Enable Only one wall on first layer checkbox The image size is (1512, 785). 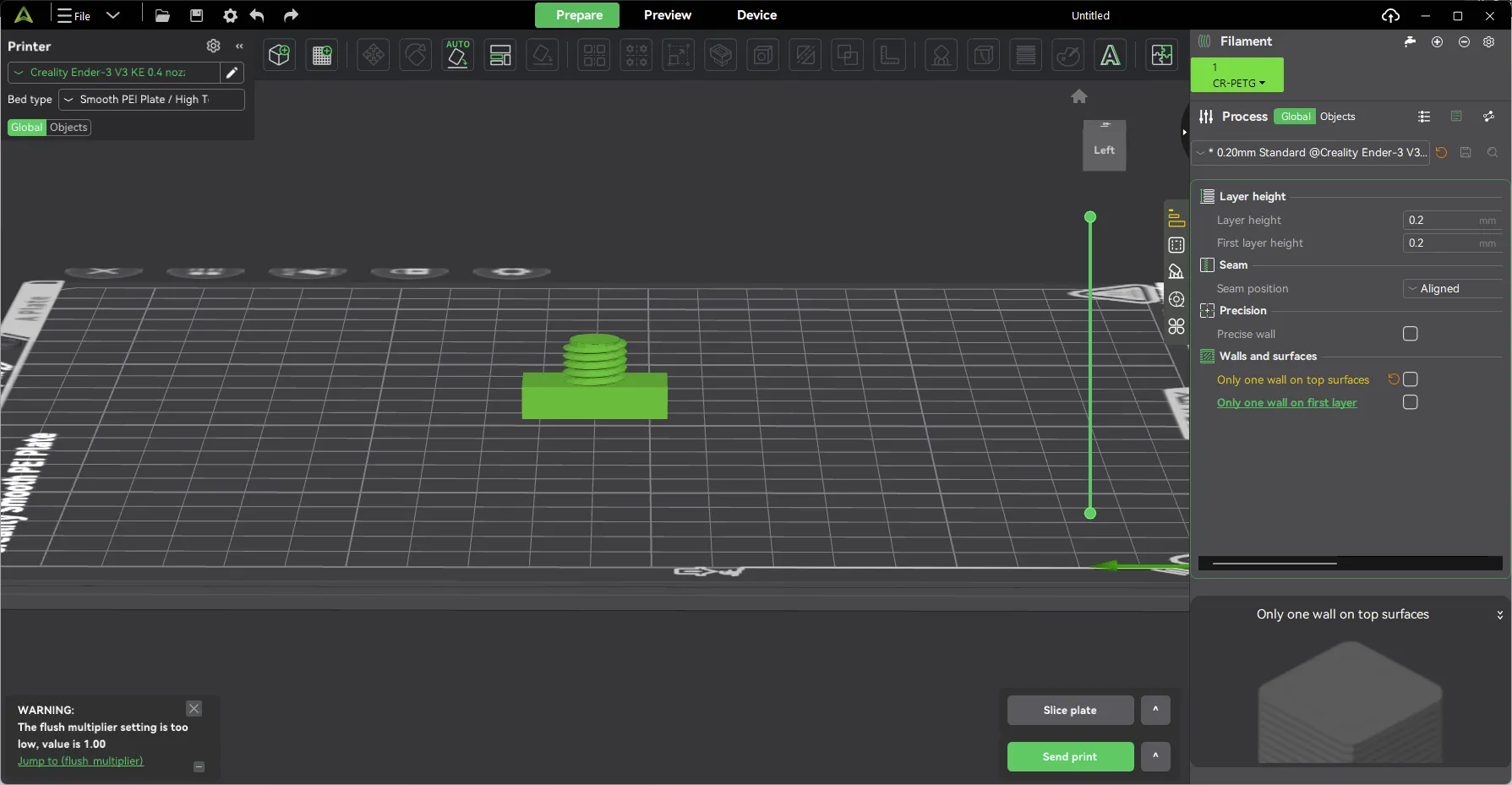pyautogui.click(x=1410, y=402)
